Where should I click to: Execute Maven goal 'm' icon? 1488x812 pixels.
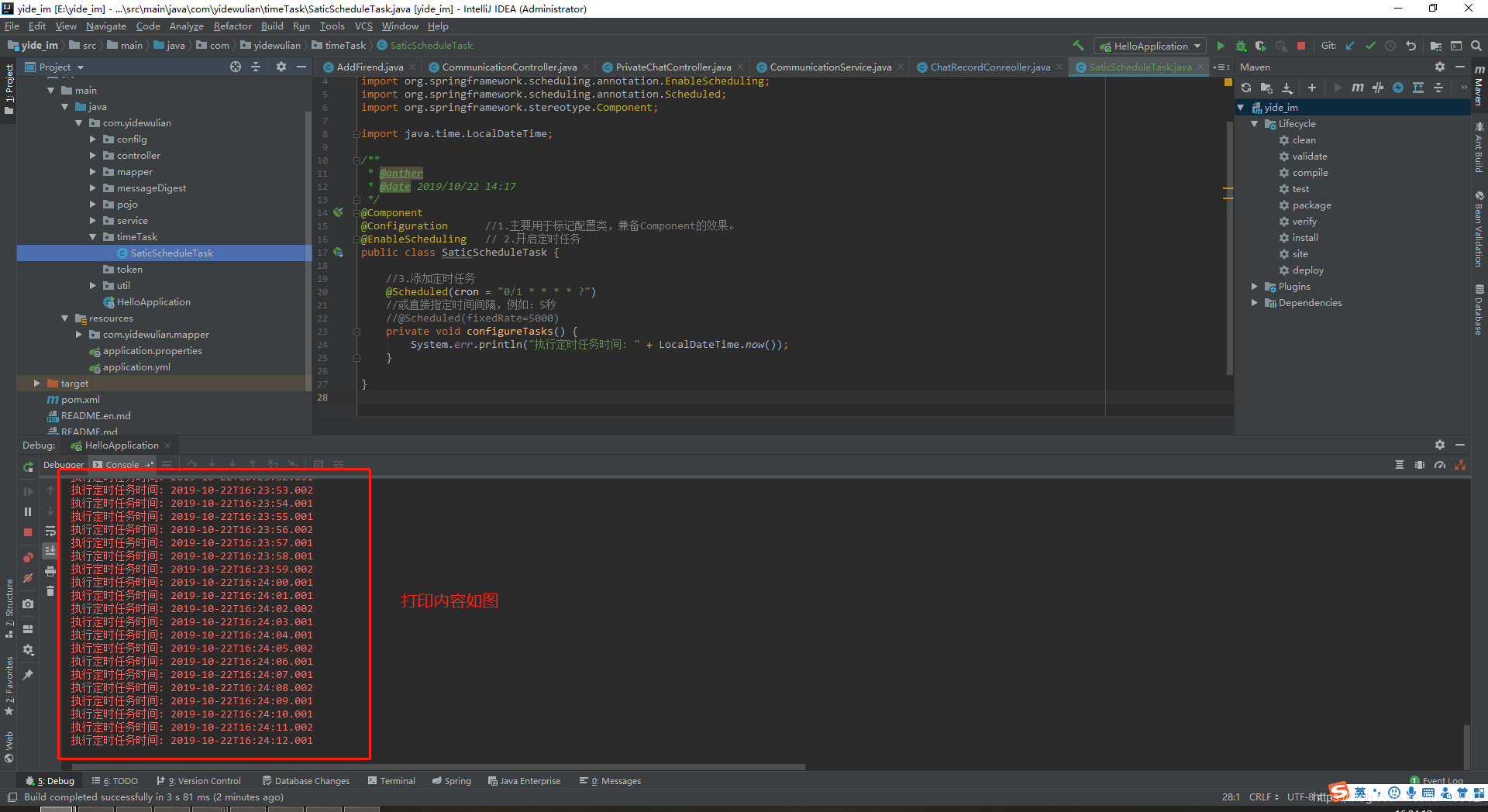(x=1358, y=88)
